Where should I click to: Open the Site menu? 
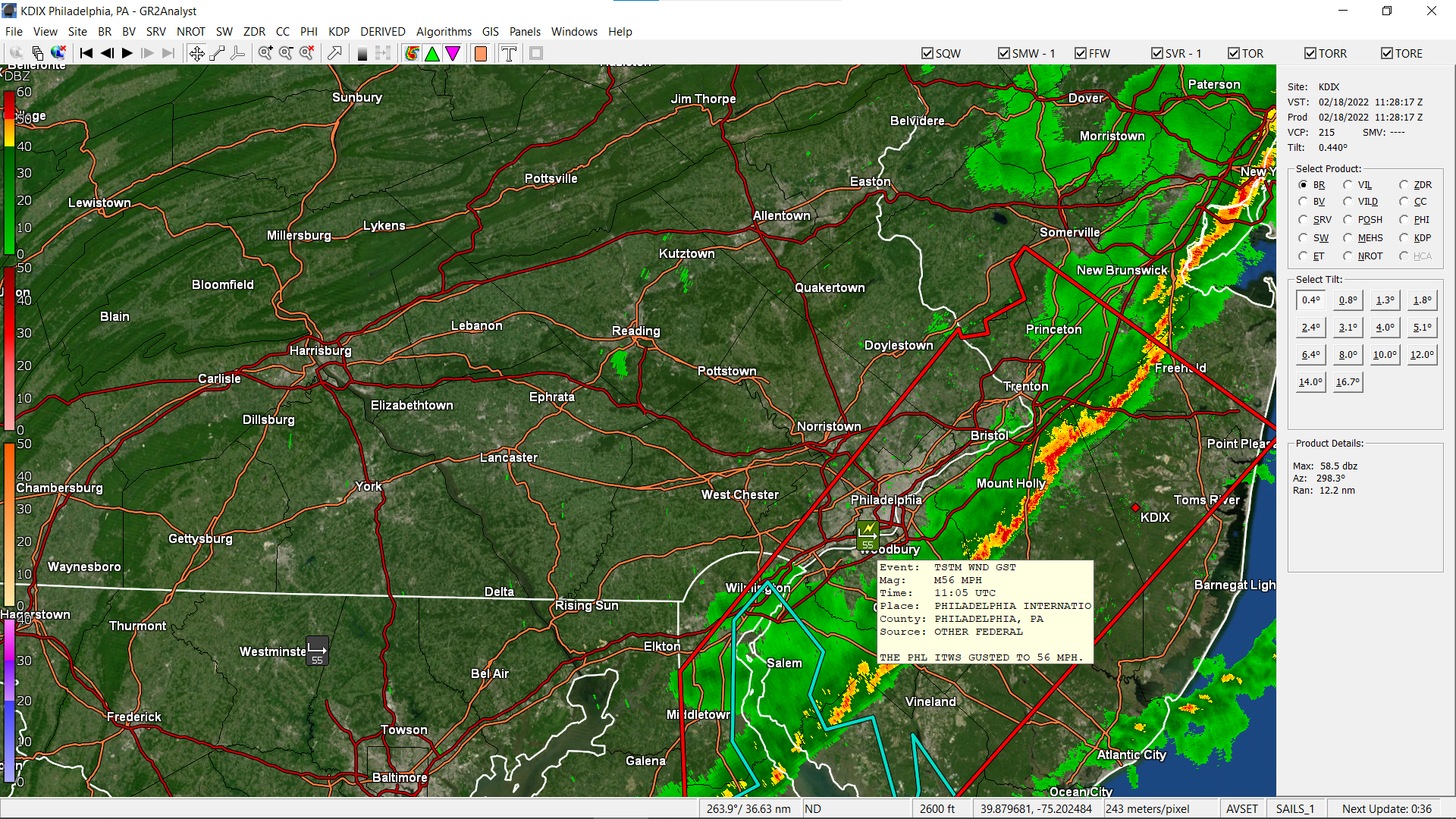tap(77, 32)
